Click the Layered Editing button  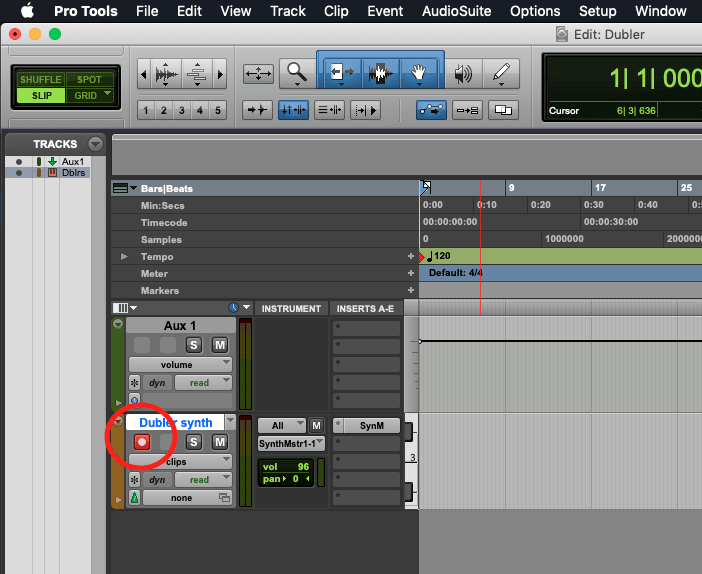coord(503,110)
